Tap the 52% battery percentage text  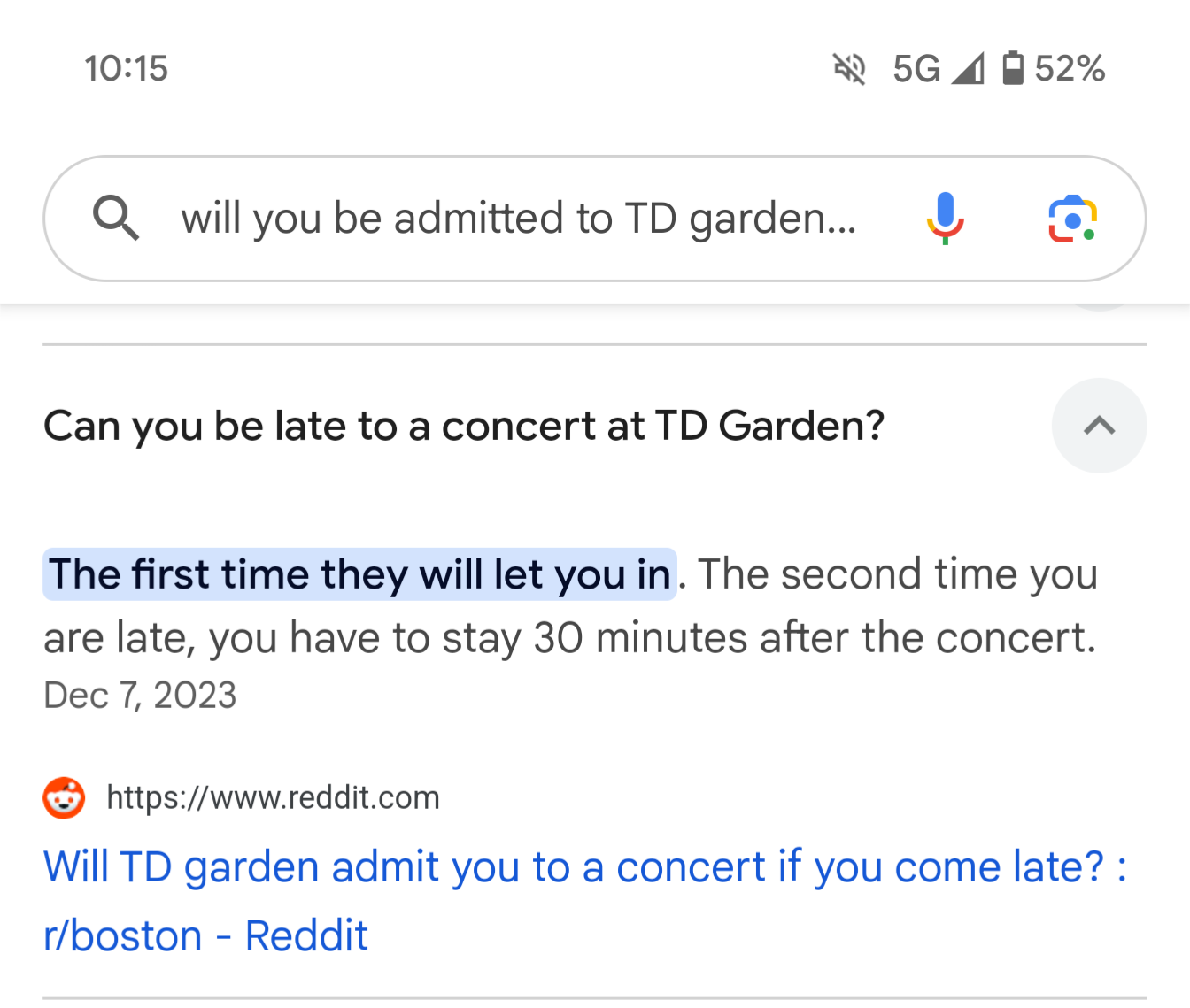click(1070, 68)
